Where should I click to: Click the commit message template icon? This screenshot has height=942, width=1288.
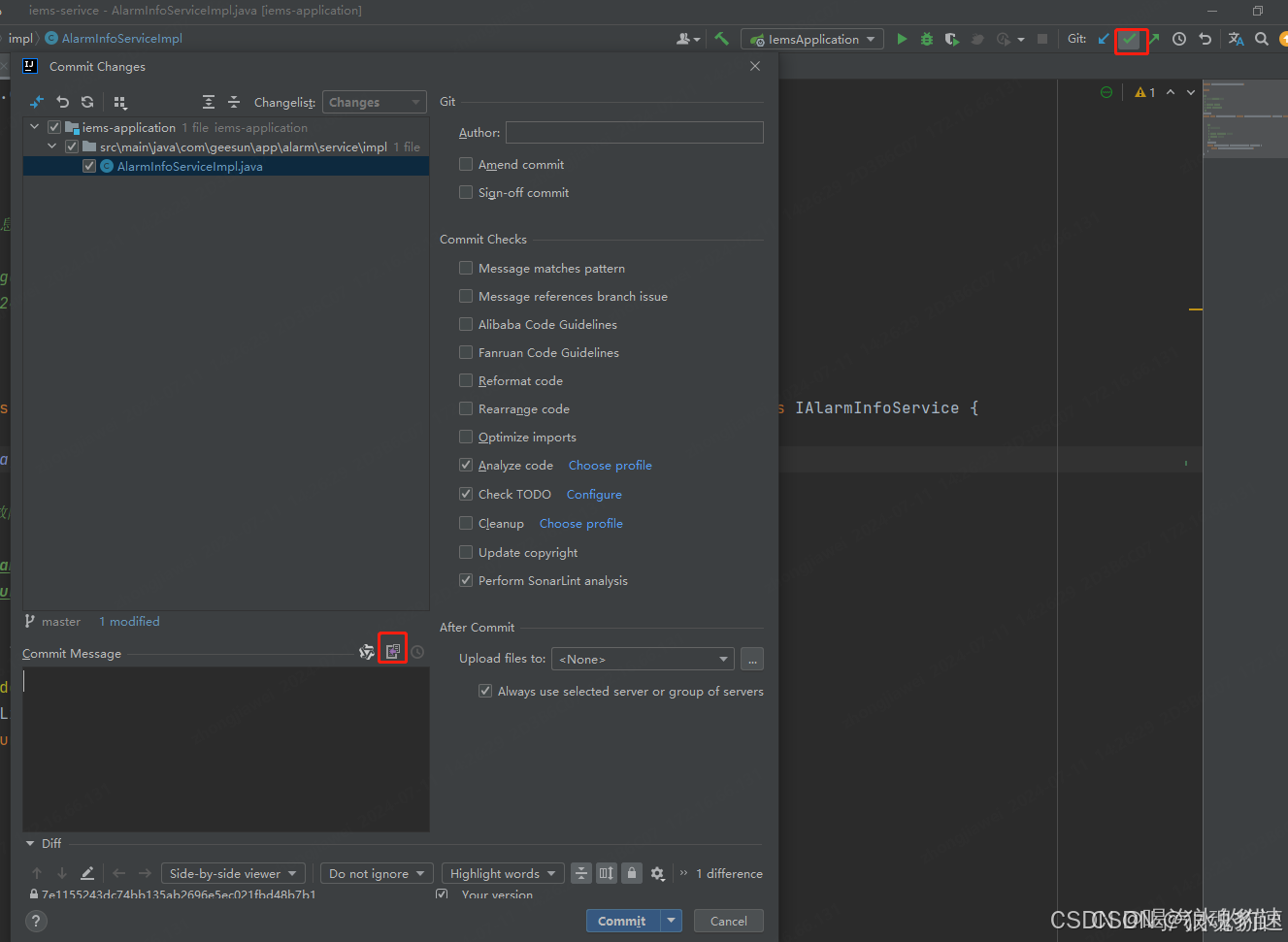(x=393, y=652)
